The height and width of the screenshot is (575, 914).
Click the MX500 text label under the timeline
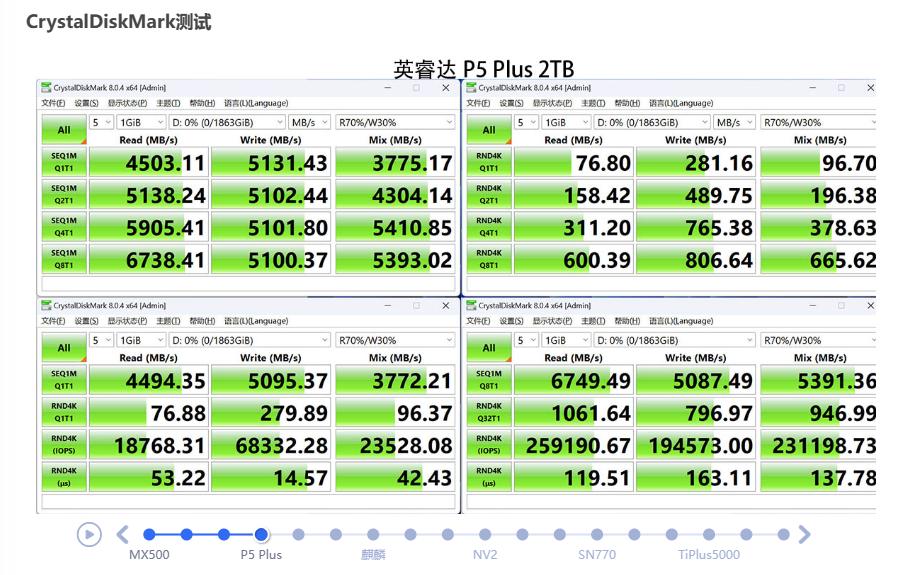[149, 555]
